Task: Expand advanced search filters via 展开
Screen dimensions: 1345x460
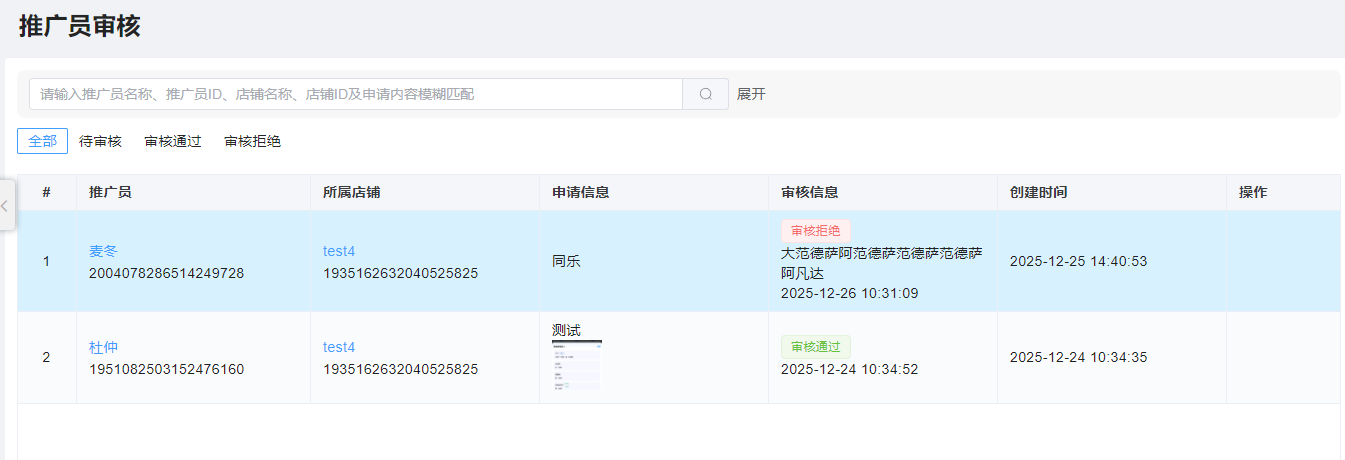Action: click(751, 94)
